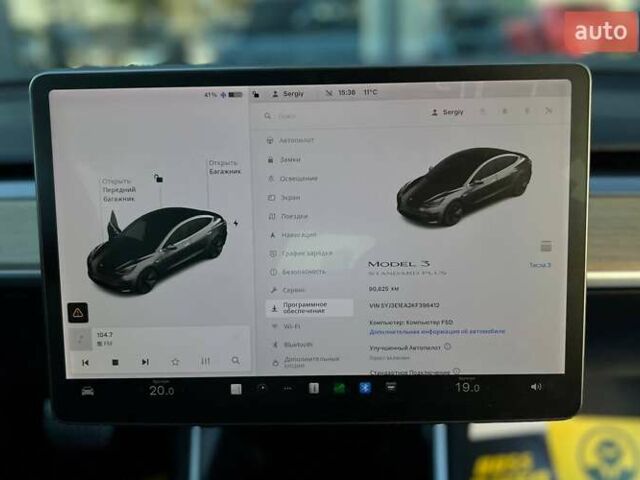Screen dimensions: 640x480
Task: Stop radio playback
Action: 115,362
